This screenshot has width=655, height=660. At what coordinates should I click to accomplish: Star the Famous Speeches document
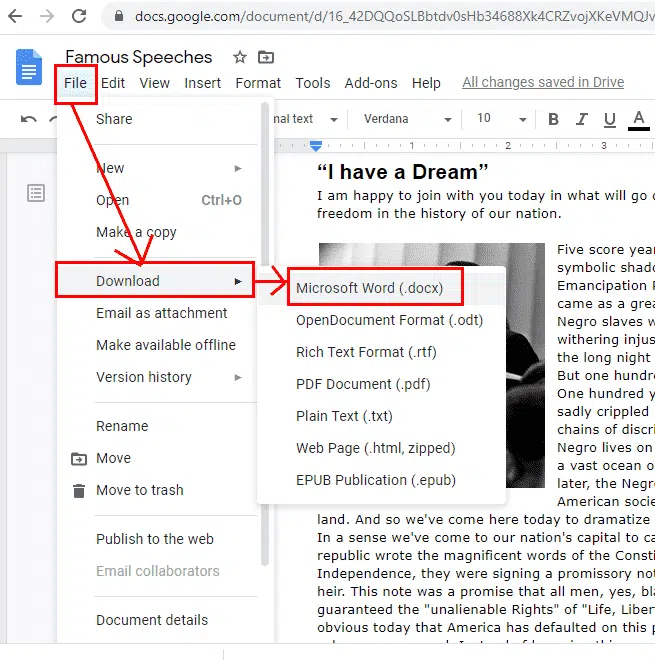(239, 57)
